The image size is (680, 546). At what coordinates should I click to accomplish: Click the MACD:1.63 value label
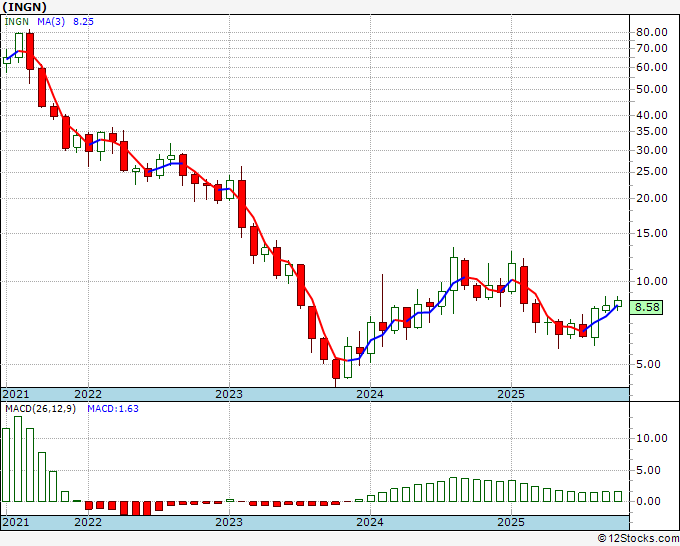coord(113,409)
